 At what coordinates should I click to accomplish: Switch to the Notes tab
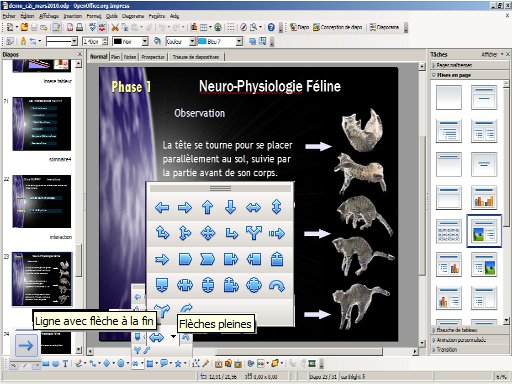[130, 57]
